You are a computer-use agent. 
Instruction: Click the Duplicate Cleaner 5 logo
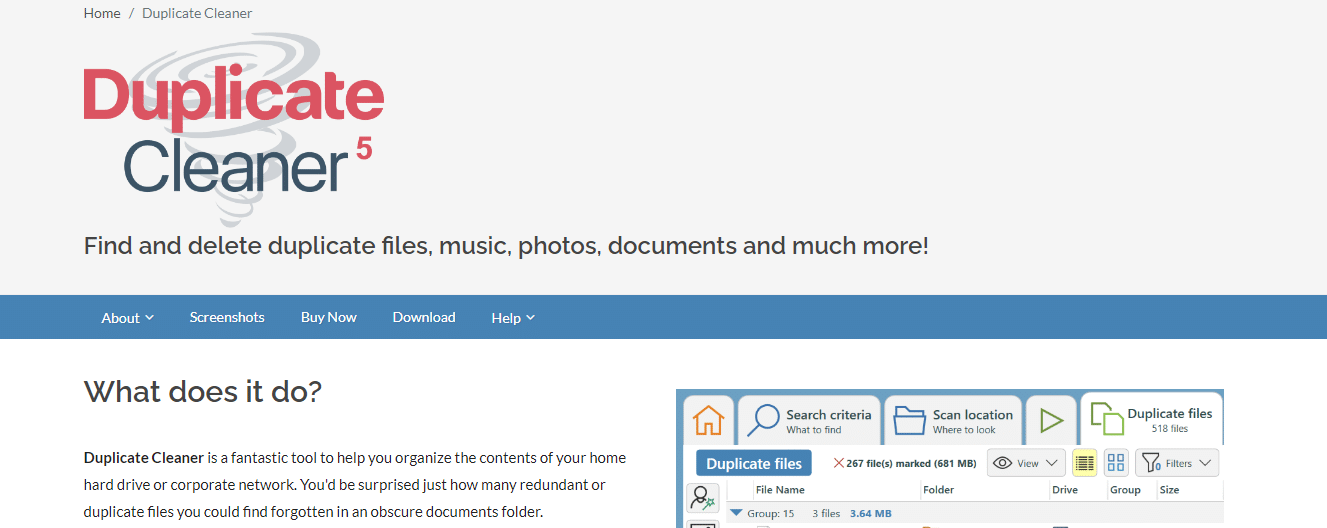pyautogui.click(x=234, y=130)
